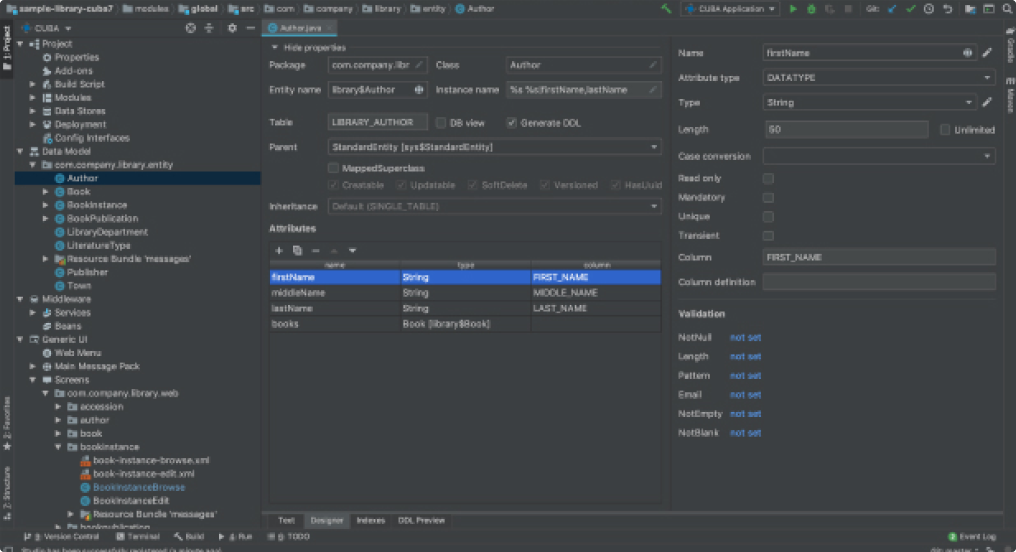The image size is (1016, 552).
Task: Start debugging with the green bug icon
Action: (x=811, y=9)
